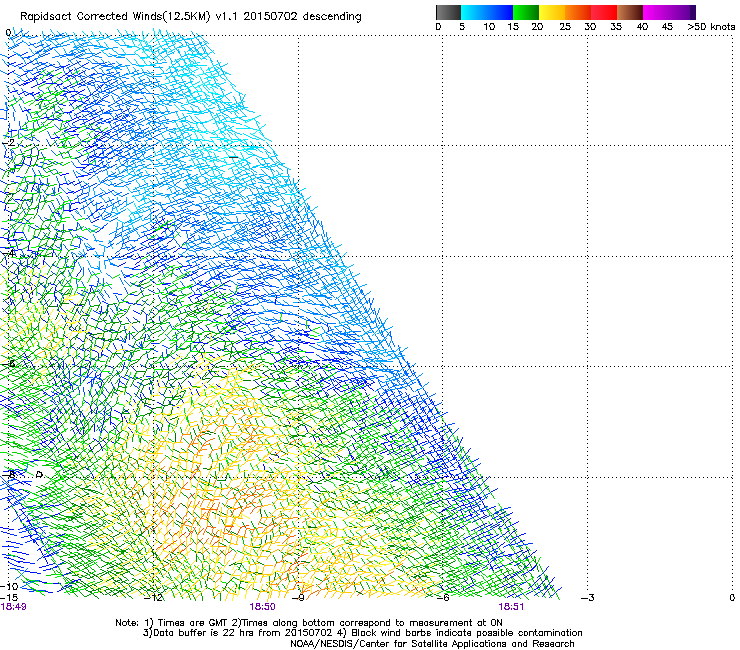740x650 pixels.
Task: Click the note "1) Times are GMT"
Action: point(186,623)
